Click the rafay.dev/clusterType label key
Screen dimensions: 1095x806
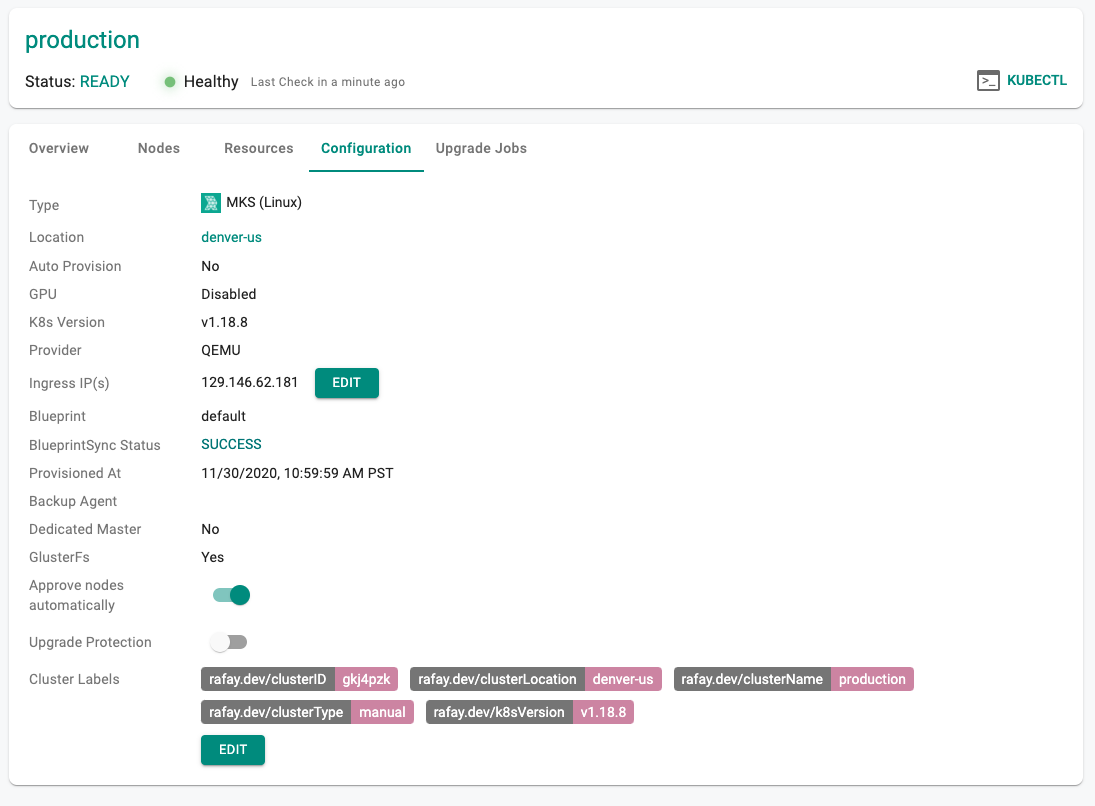[276, 712]
